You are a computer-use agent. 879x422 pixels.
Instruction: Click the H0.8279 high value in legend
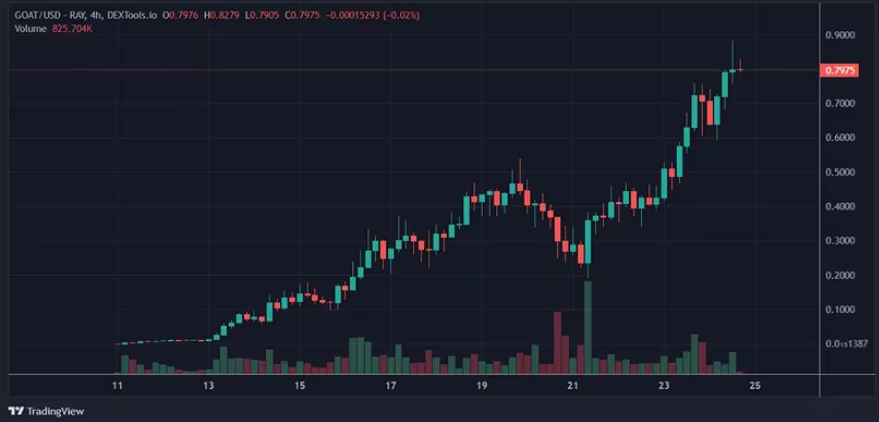coord(221,15)
